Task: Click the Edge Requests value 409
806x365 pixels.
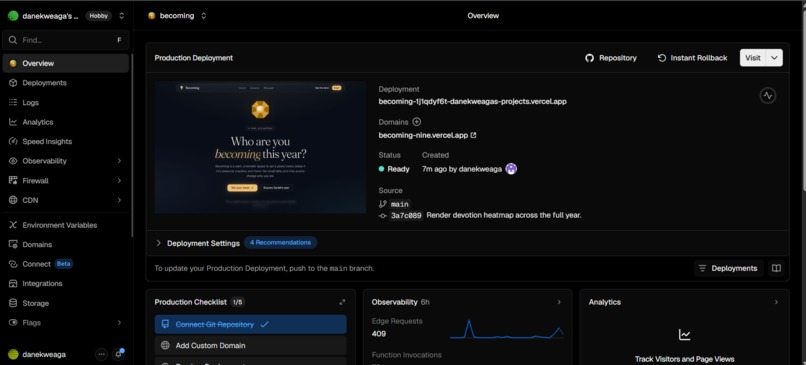Action: (379, 334)
